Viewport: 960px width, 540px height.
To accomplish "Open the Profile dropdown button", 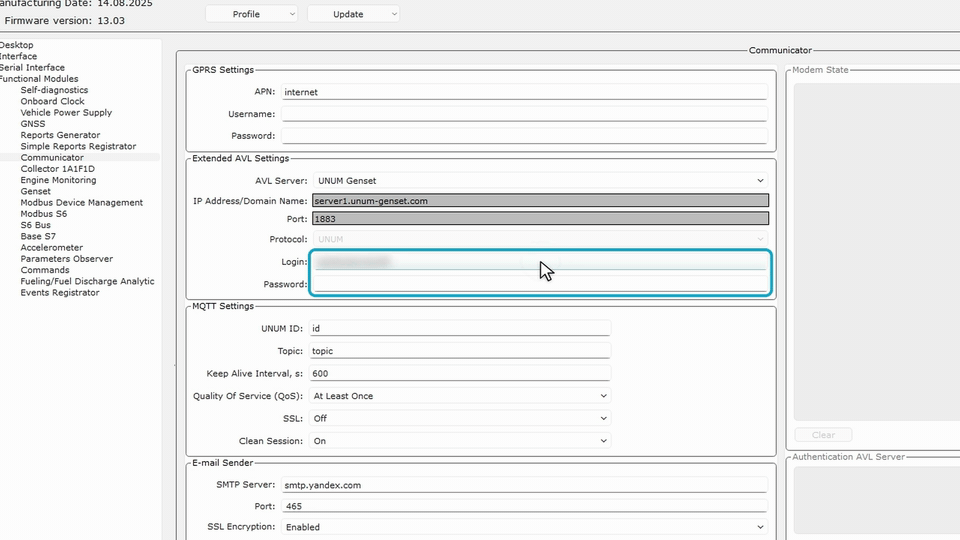I will tap(252, 14).
